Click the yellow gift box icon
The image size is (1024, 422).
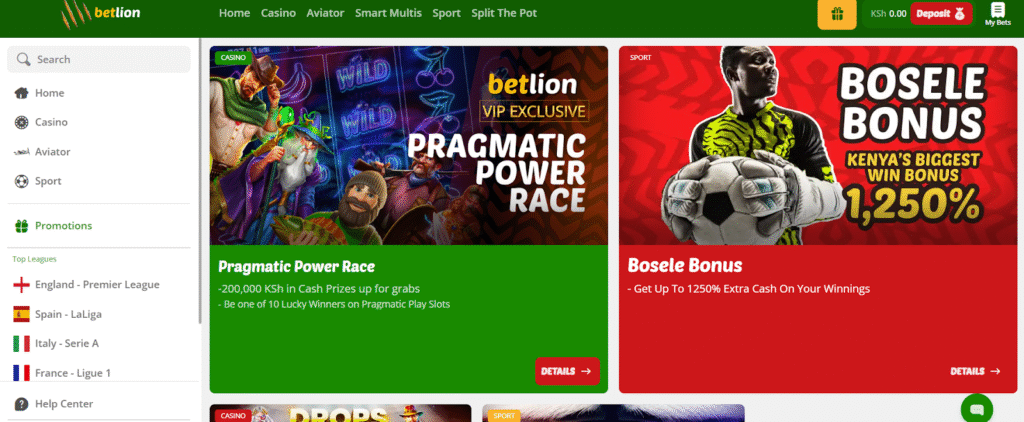click(x=837, y=14)
